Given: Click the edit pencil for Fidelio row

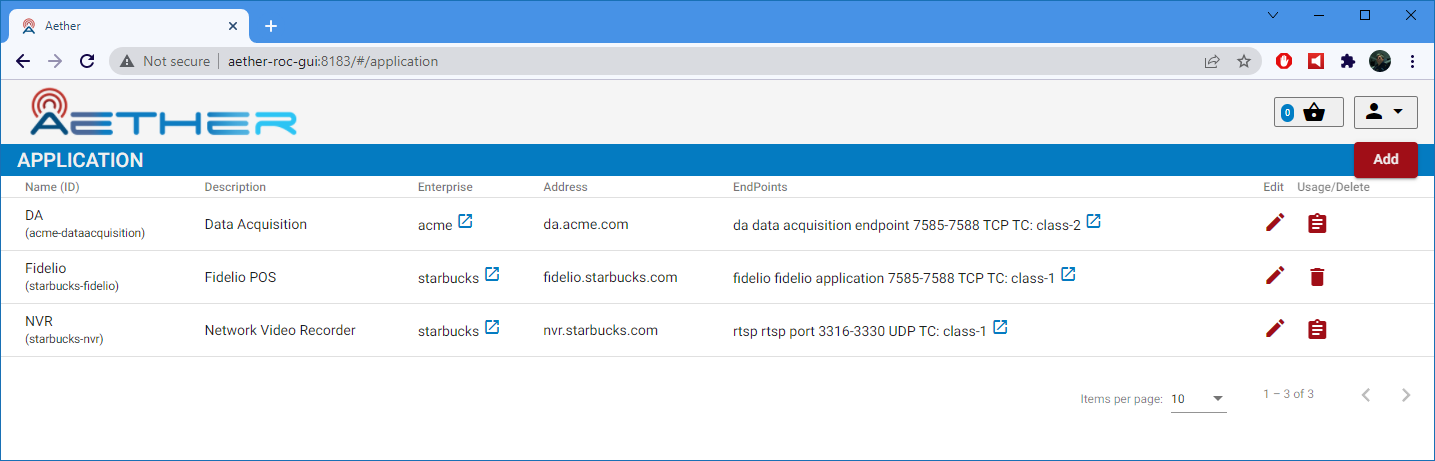Looking at the screenshot, I should click(1274, 276).
